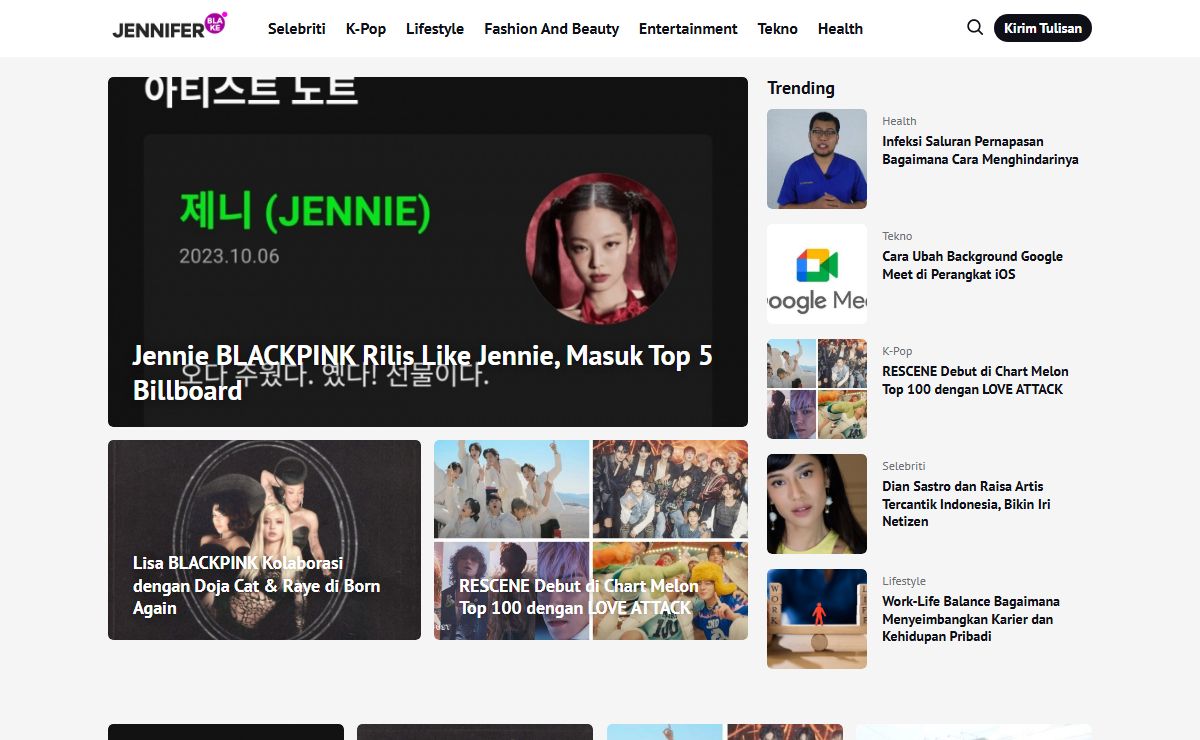Viewport: 1200px width, 740px height.
Task: Click the Selebriti category label in Trending
Action: pyautogui.click(x=904, y=466)
